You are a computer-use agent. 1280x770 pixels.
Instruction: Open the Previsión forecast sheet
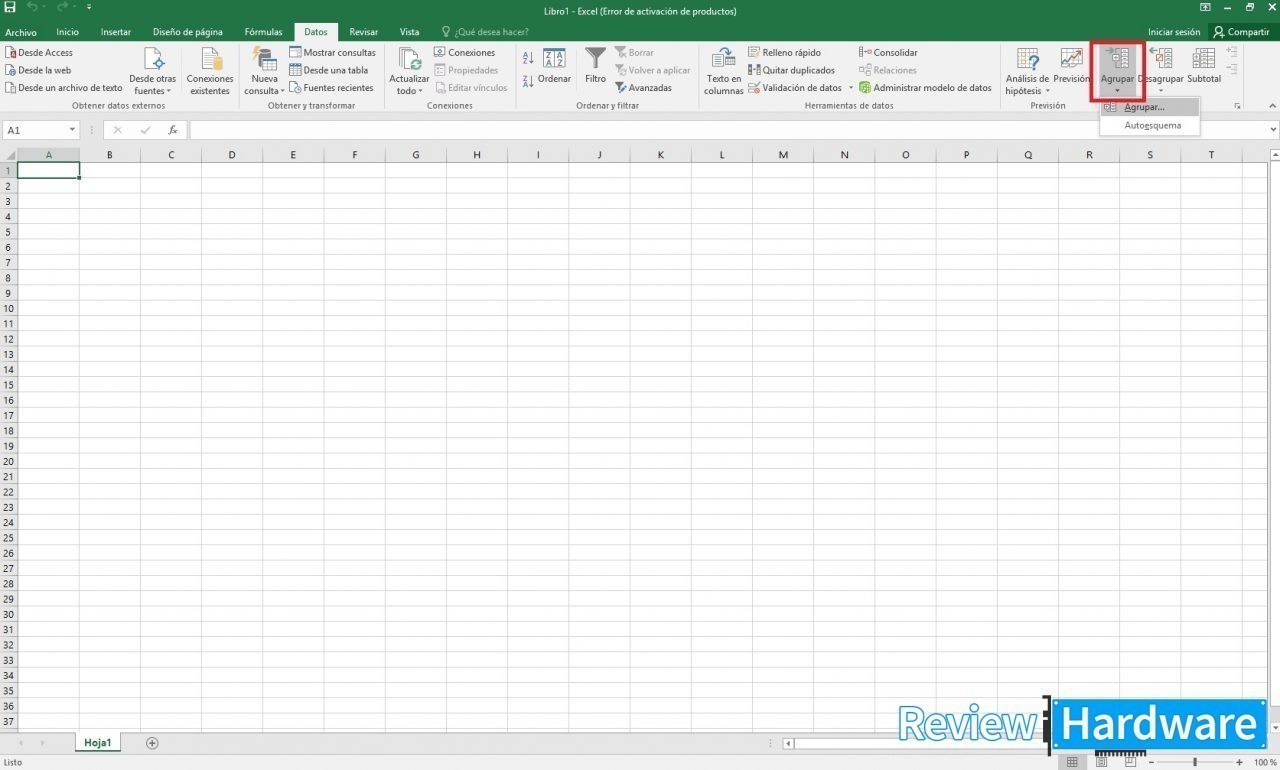click(1071, 66)
